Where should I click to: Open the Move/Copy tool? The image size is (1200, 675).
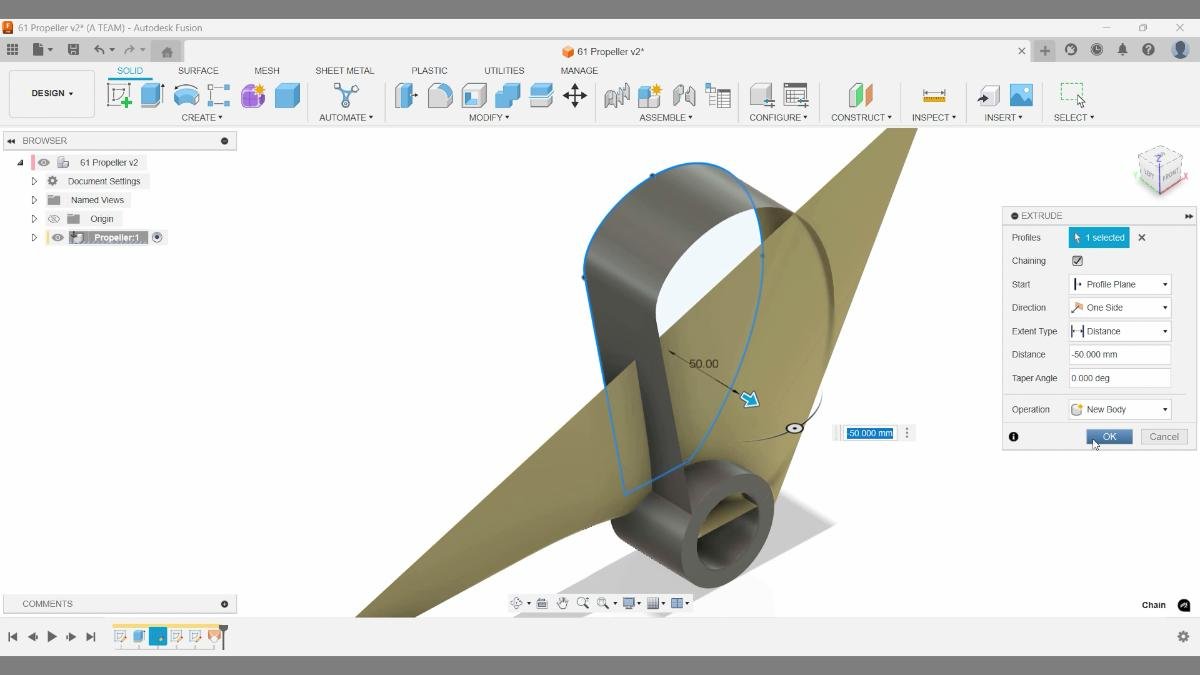coord(573,95)
